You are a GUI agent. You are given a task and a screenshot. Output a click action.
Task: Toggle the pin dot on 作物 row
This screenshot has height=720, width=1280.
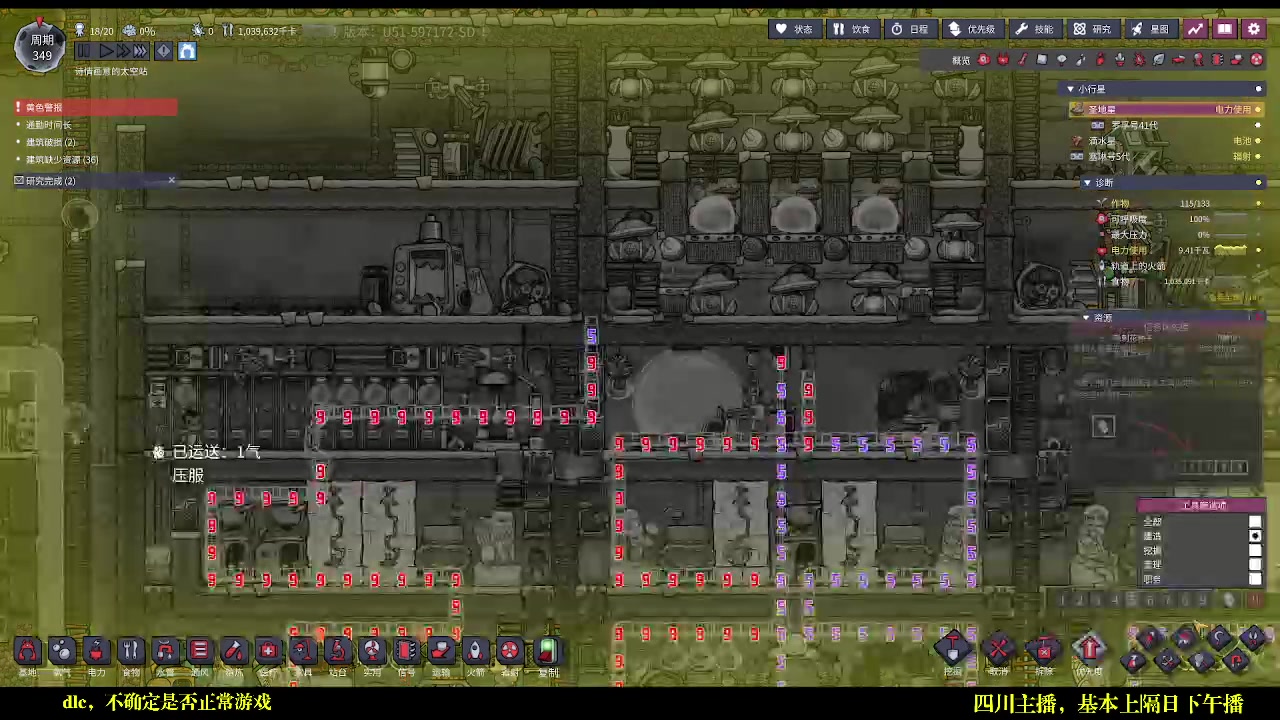click(1258, 203)
